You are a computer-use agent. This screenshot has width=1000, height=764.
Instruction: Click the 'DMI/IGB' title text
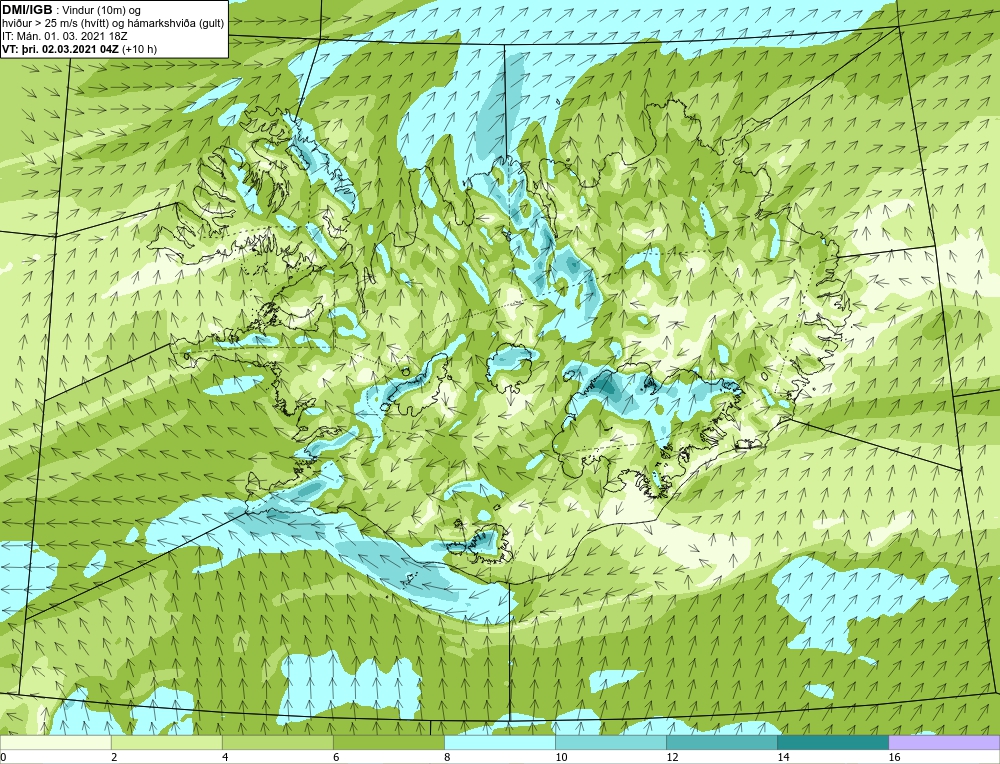[27, 10]
